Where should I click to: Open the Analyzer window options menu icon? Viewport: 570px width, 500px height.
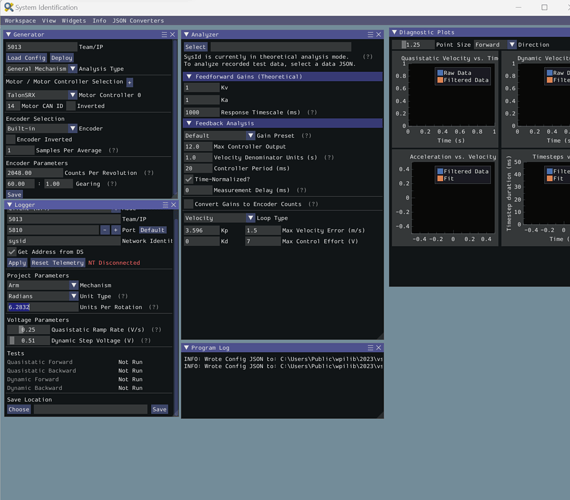[x=370, y=35]
